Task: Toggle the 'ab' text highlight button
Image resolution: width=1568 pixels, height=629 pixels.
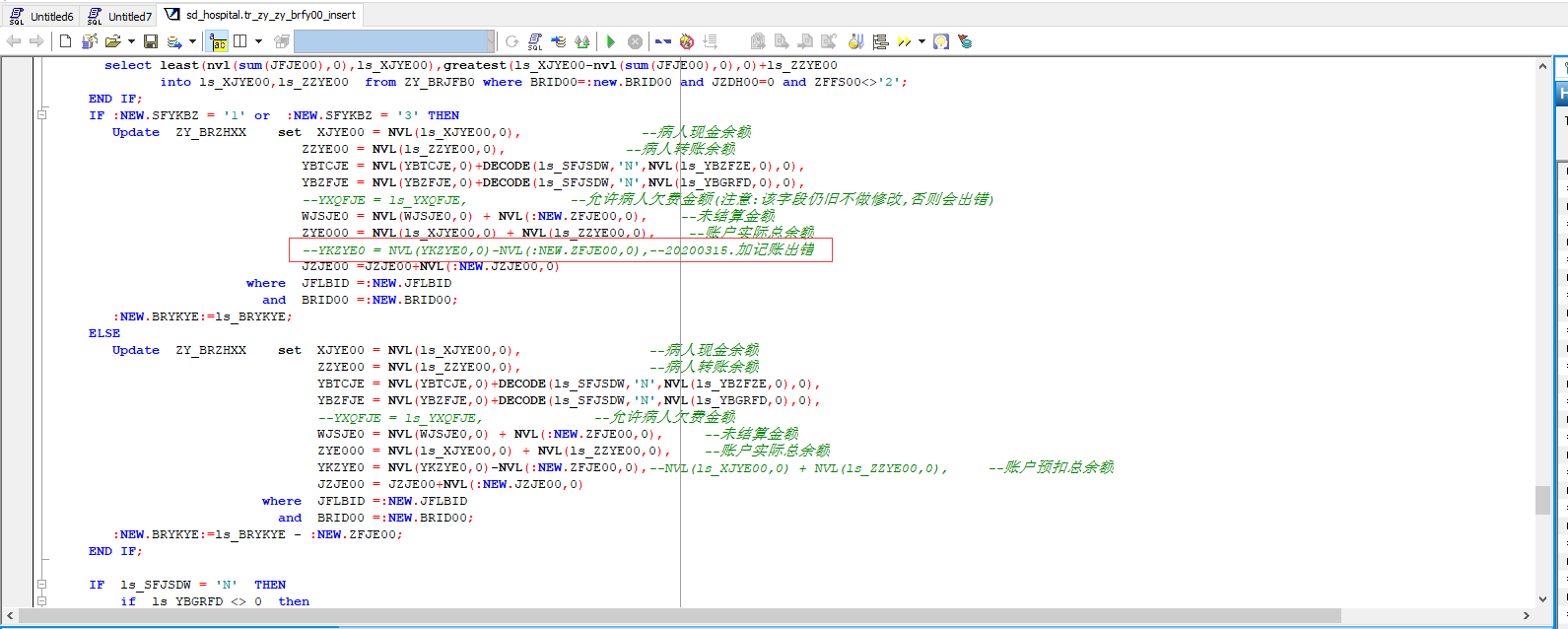Action: [218, 41]
